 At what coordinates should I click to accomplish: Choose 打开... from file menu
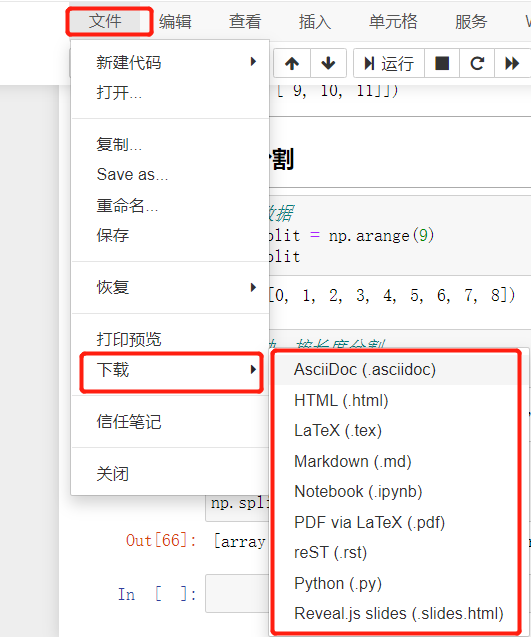coord(170,93)
